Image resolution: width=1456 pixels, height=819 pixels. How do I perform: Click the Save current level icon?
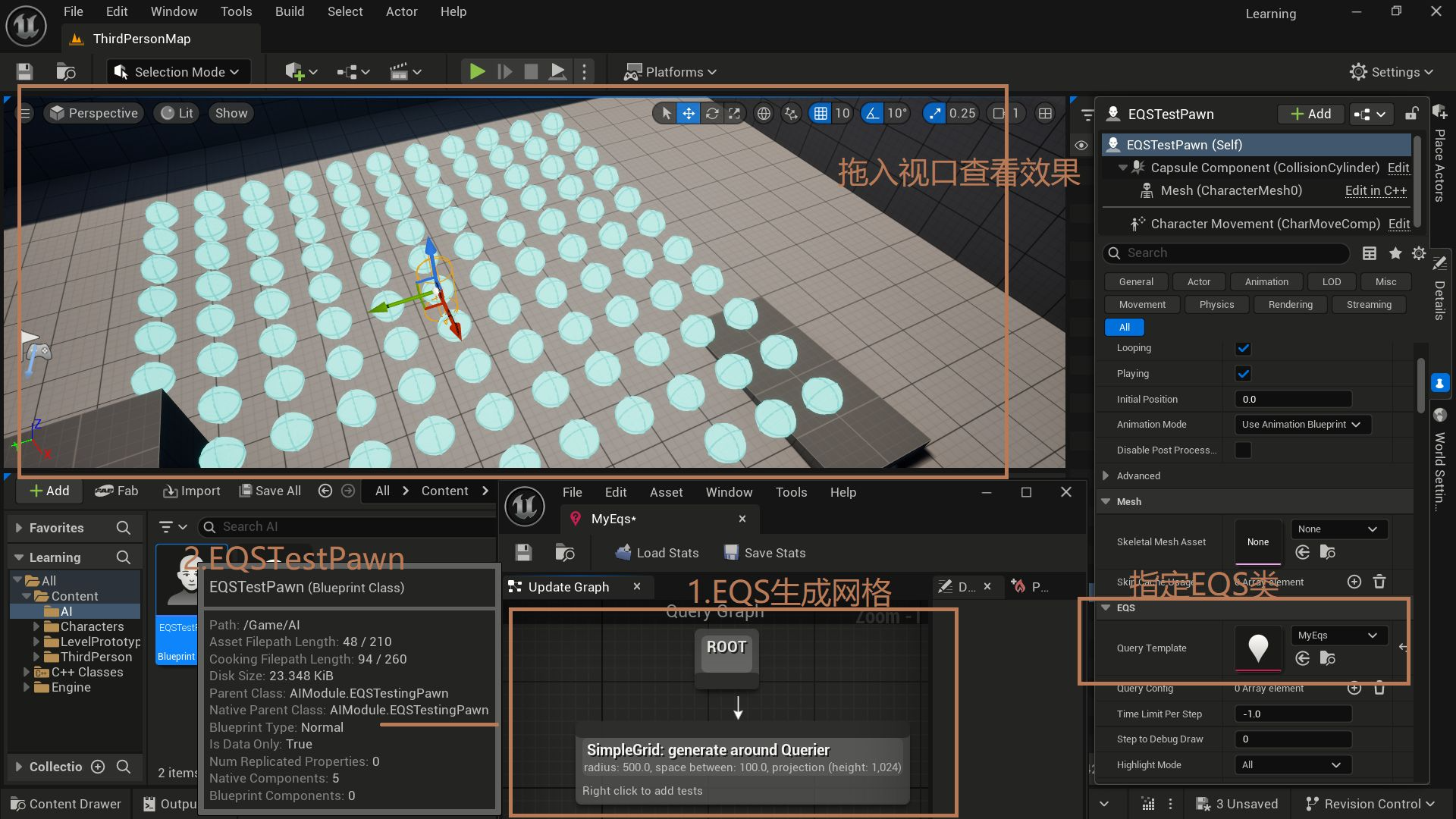25,71
